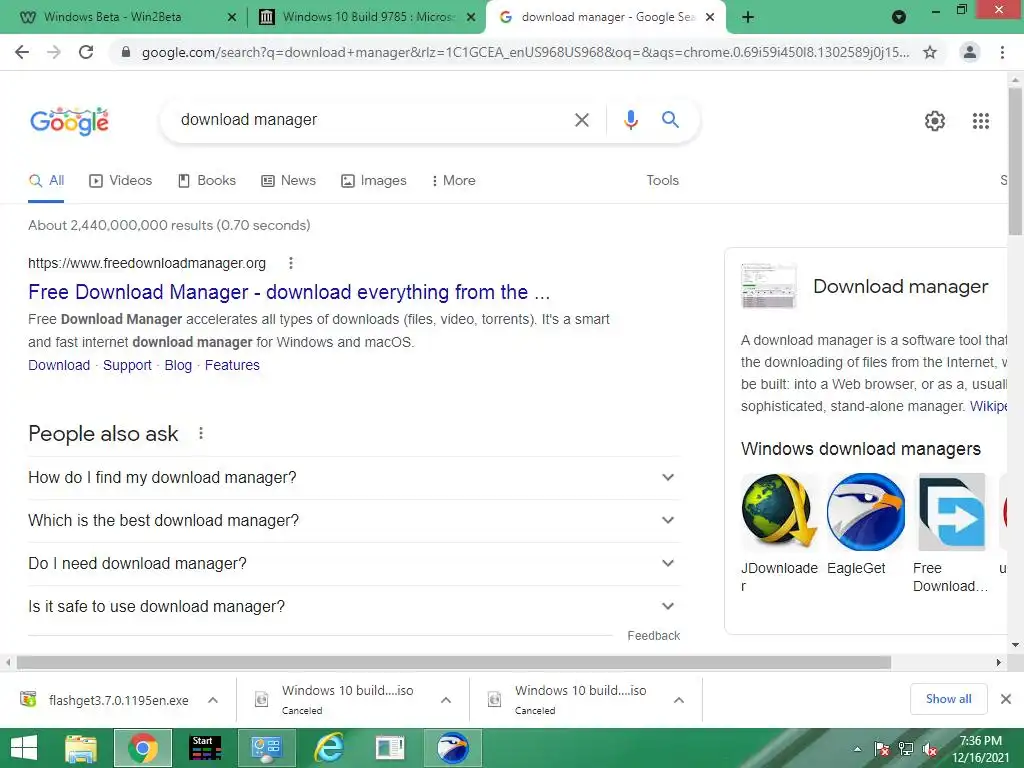Open Chrome tab search dropdown
Image resolution: width=1024 pixels, height=768 pixels.
(x=899, y=17)
